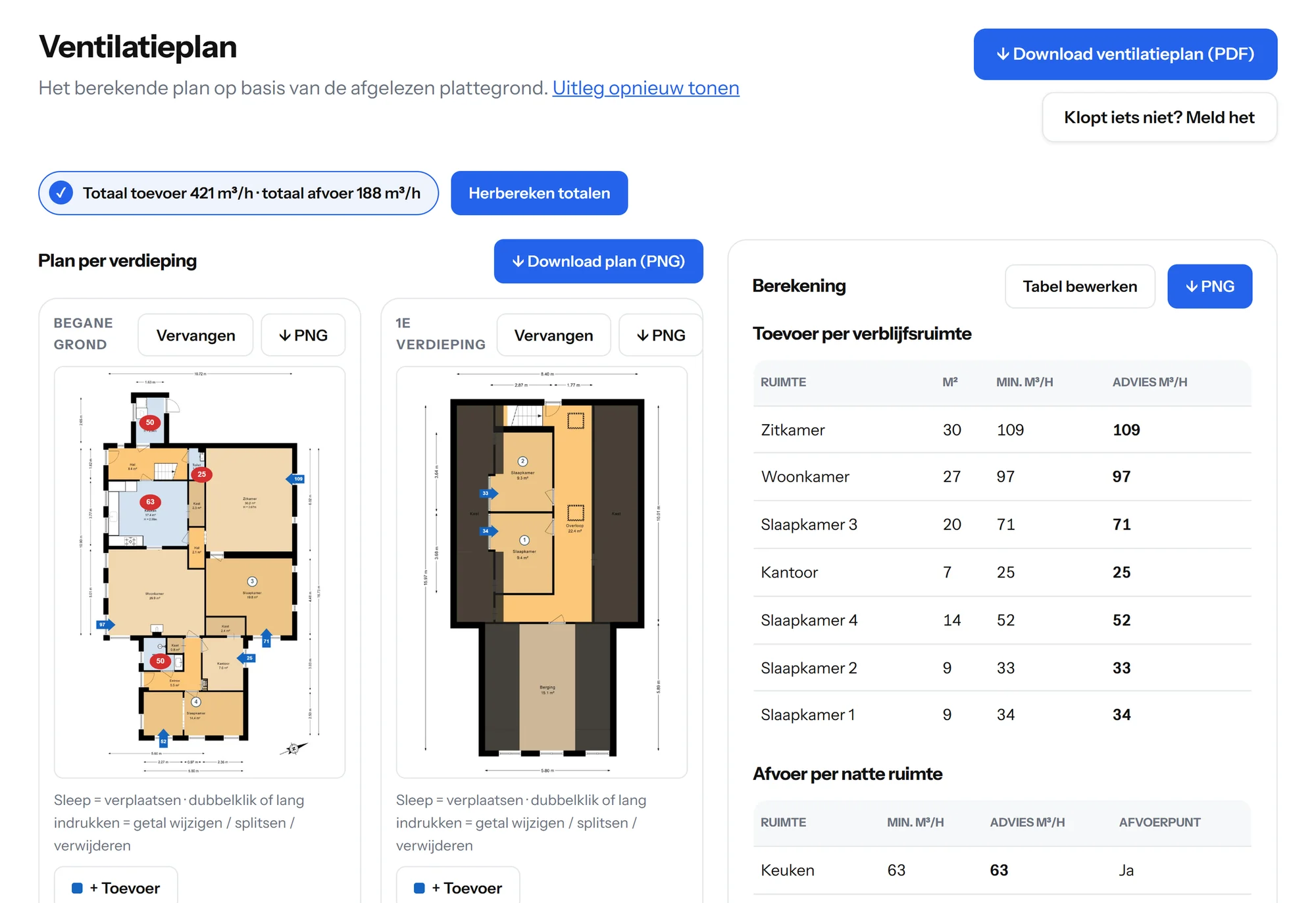Click the Slaapkamer 1 row name
The height and width of the screenshot is (903, 1316).
[x=807, y=715]
